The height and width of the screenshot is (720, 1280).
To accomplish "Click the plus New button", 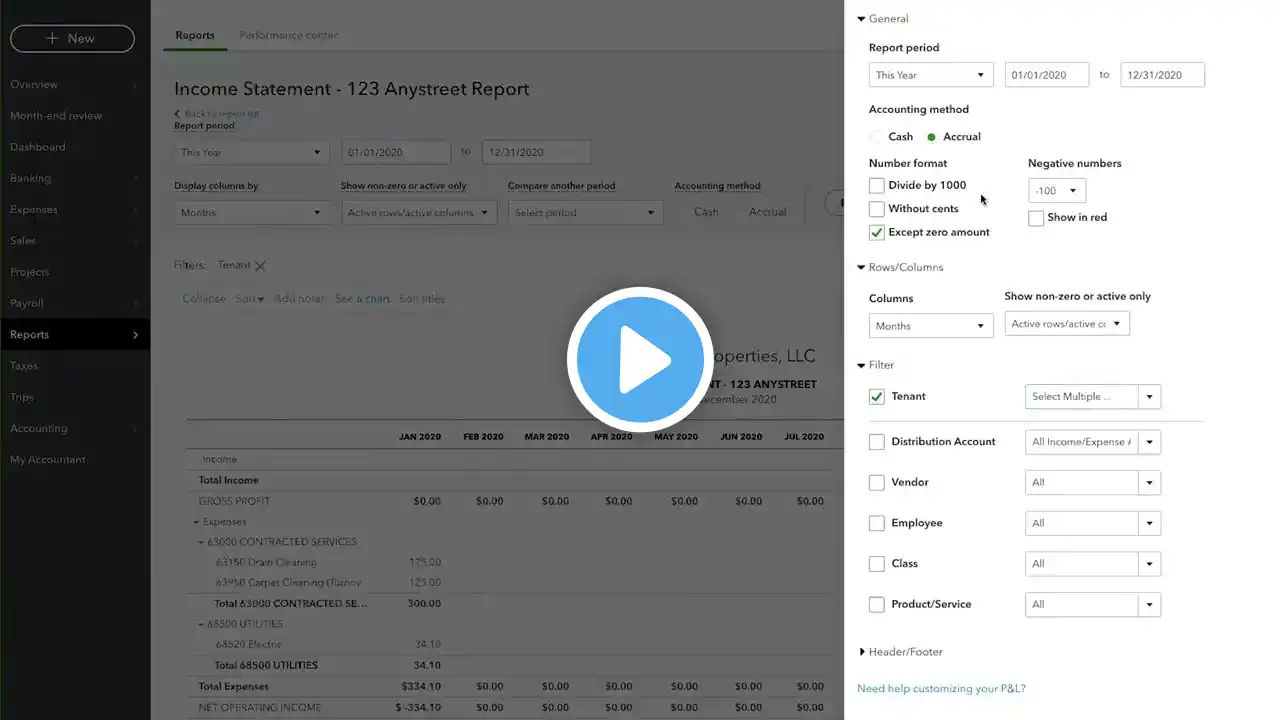I will click(72, 38).
